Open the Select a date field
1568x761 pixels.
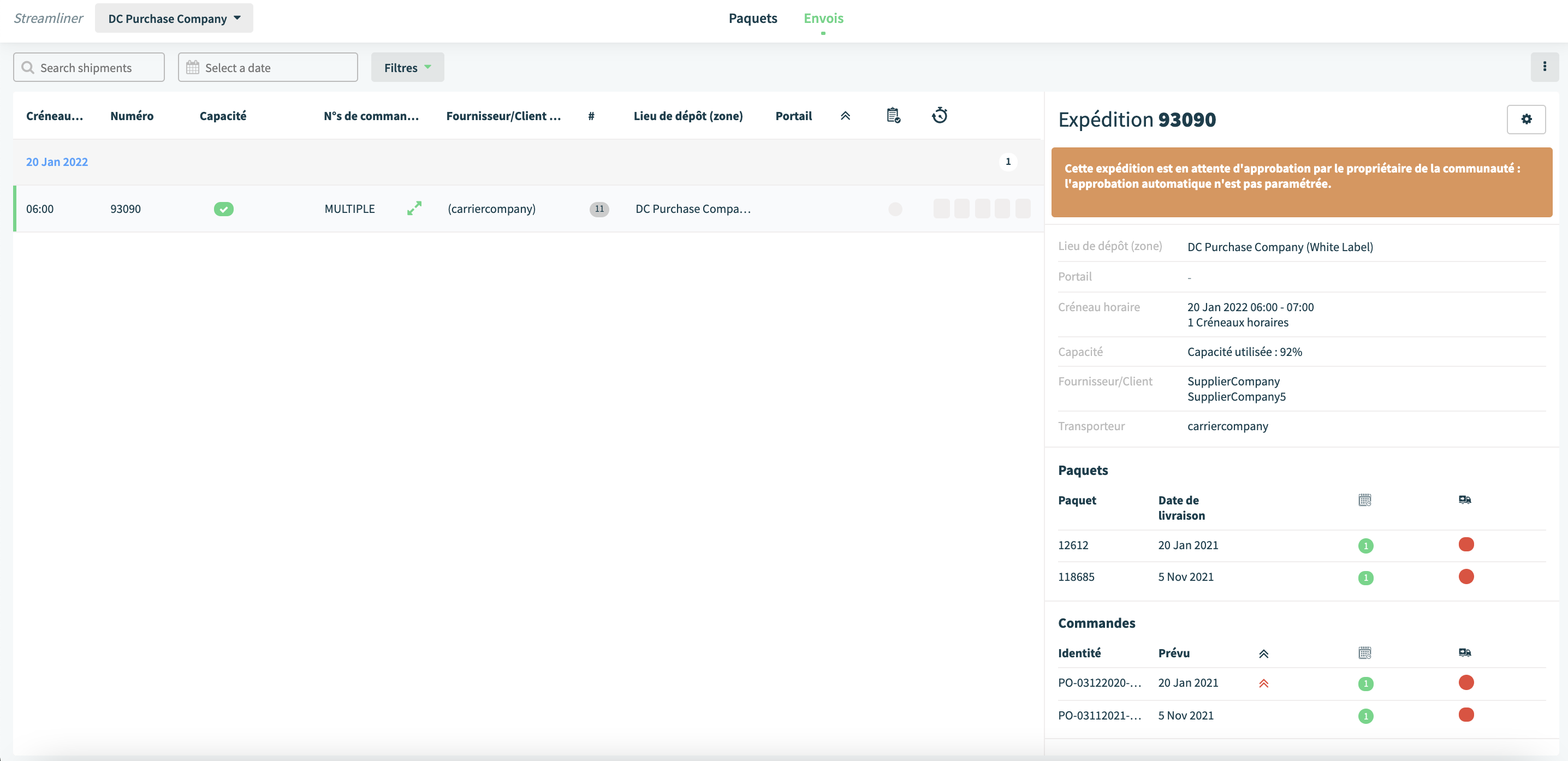click(x=267, y=67)
